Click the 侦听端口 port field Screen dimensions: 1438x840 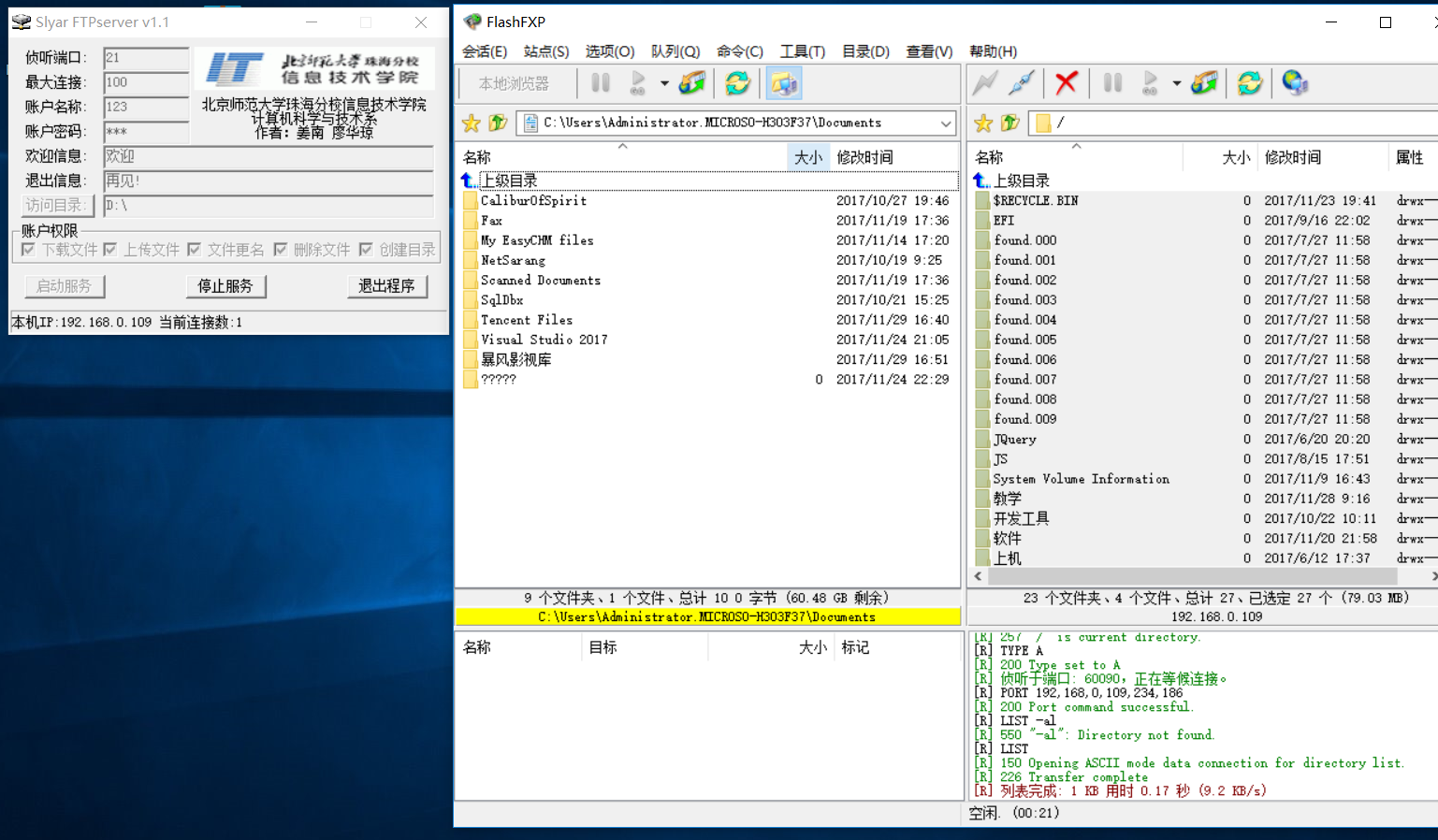click(x=146, y=58)
